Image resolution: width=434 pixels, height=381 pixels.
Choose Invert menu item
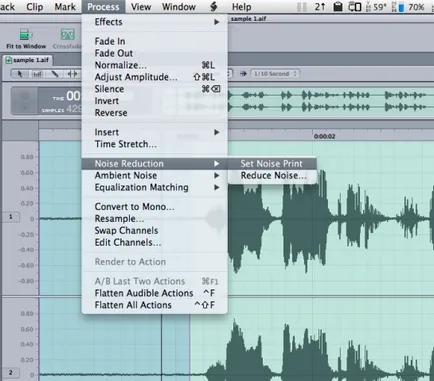(155, 101)
